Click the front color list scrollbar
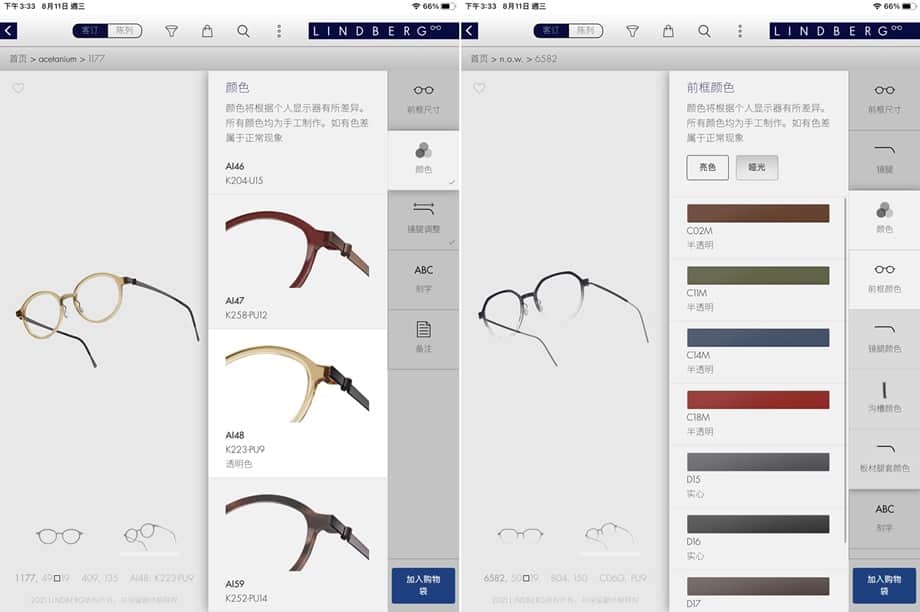 click(845, 370)
